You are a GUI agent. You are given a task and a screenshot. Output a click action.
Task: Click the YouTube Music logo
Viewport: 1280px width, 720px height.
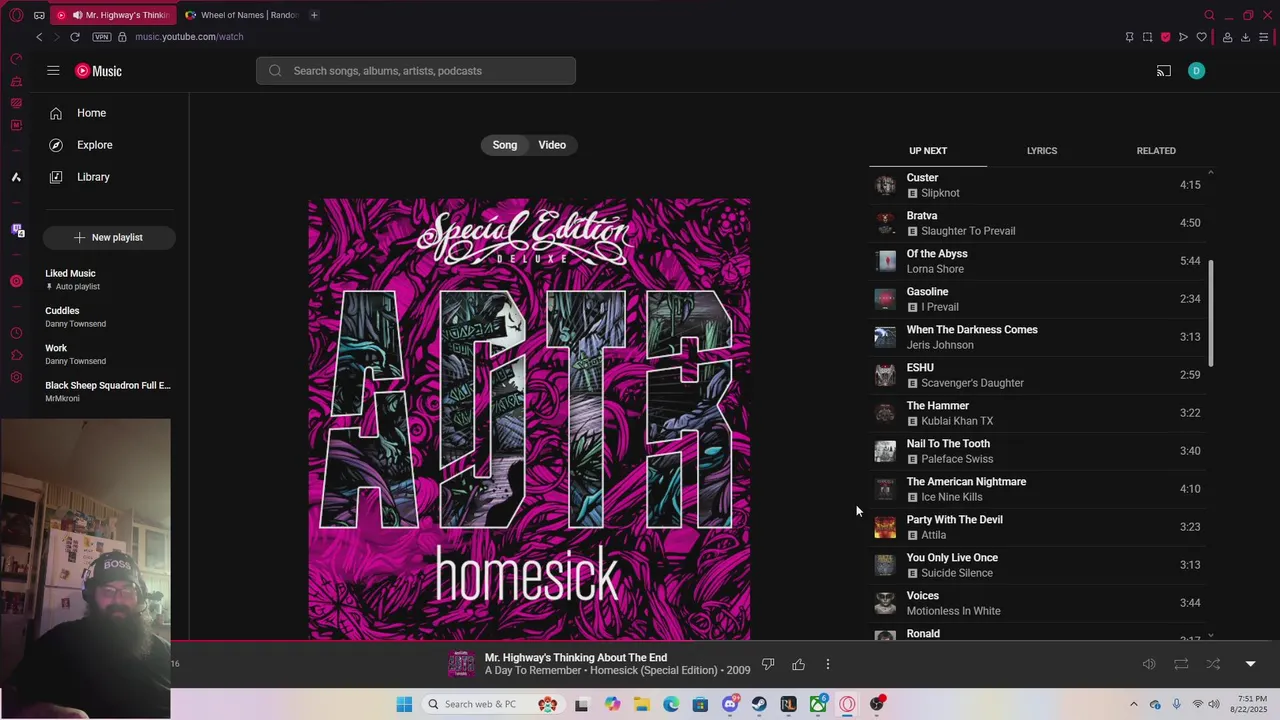99,71
